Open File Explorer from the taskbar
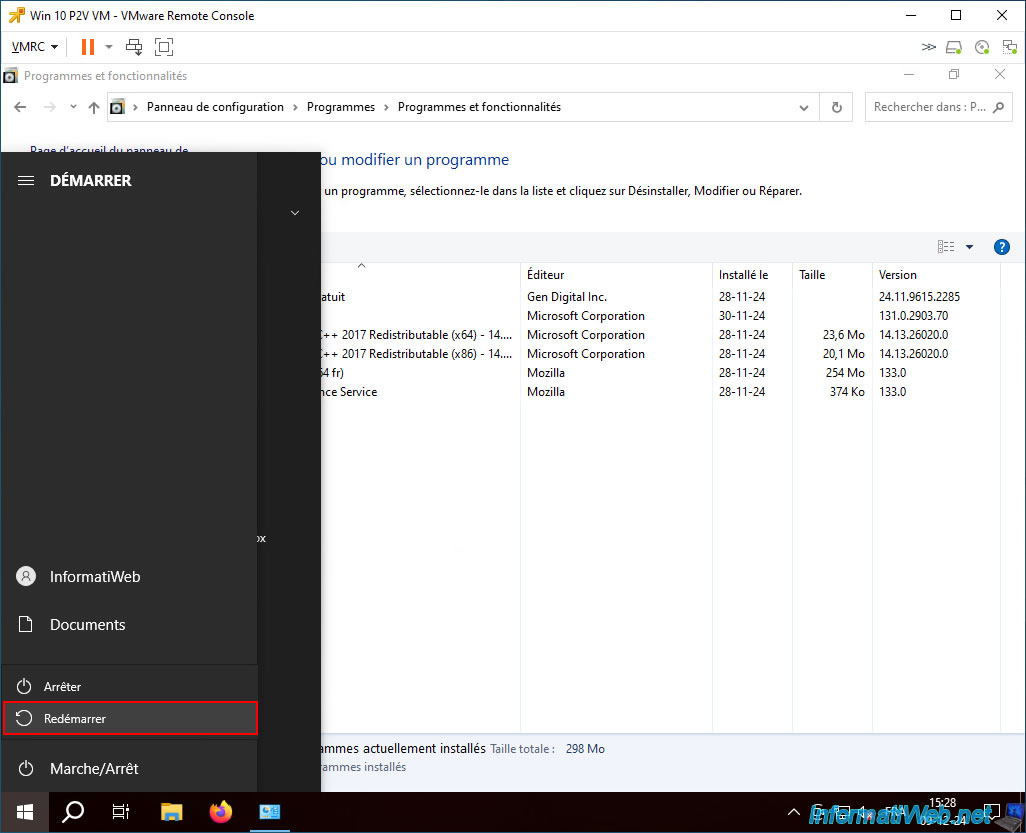Viewport: 1026px width, 833px height. pyautogui.click(x=171, y=812)
